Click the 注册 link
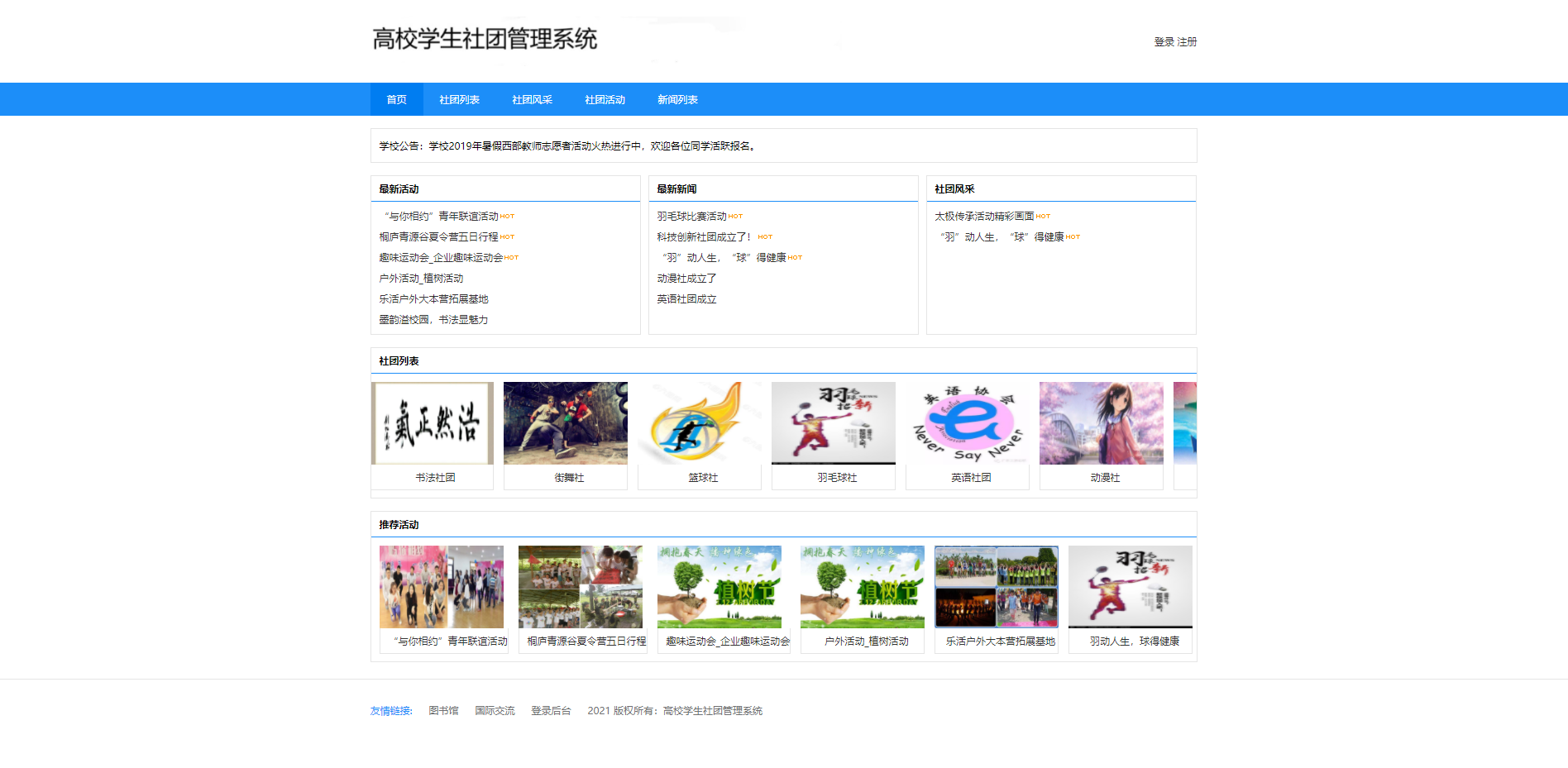 coord(1188,41)
